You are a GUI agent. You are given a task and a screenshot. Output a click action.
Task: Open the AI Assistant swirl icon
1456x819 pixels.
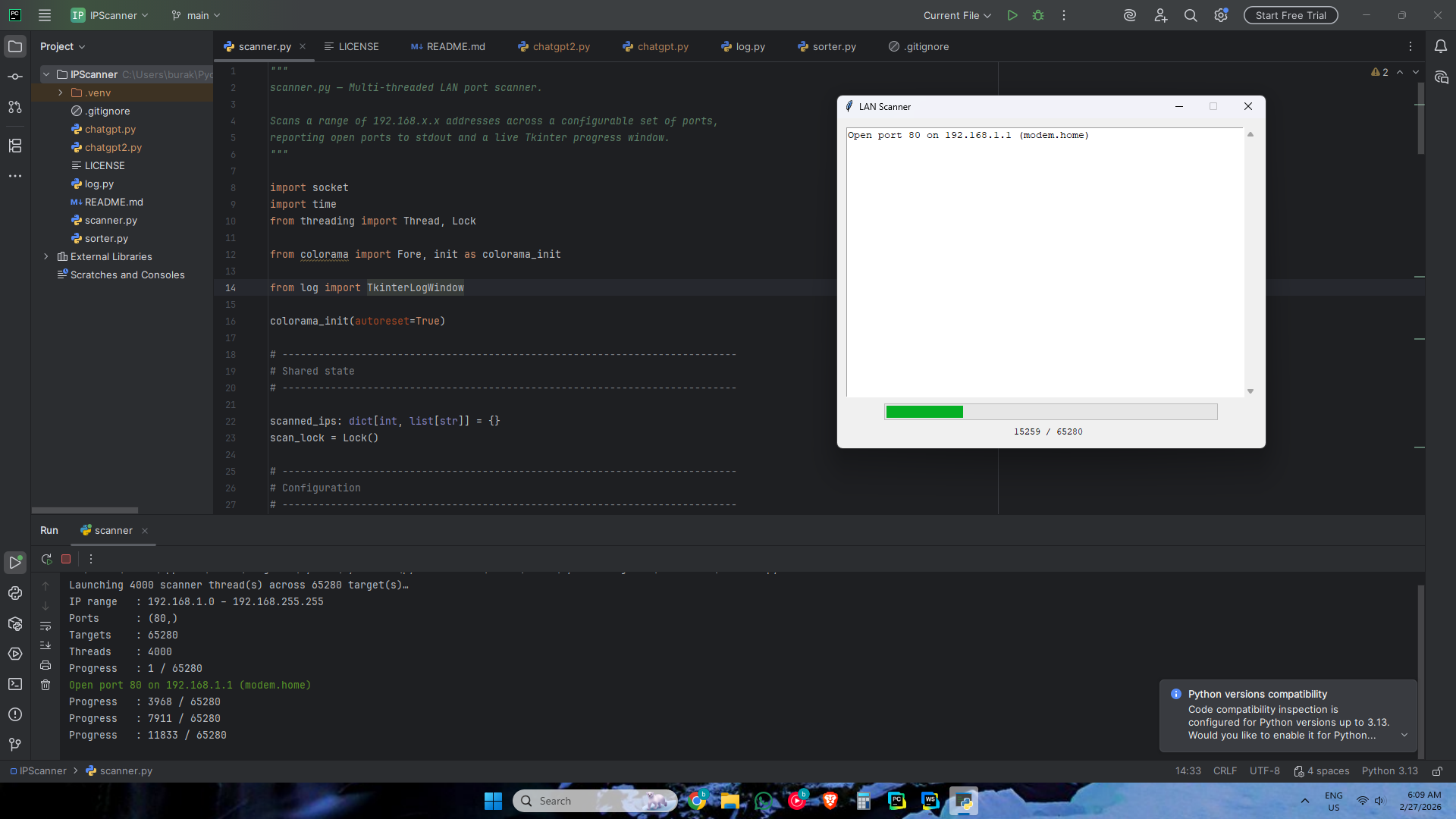(x=1130, y=15)
